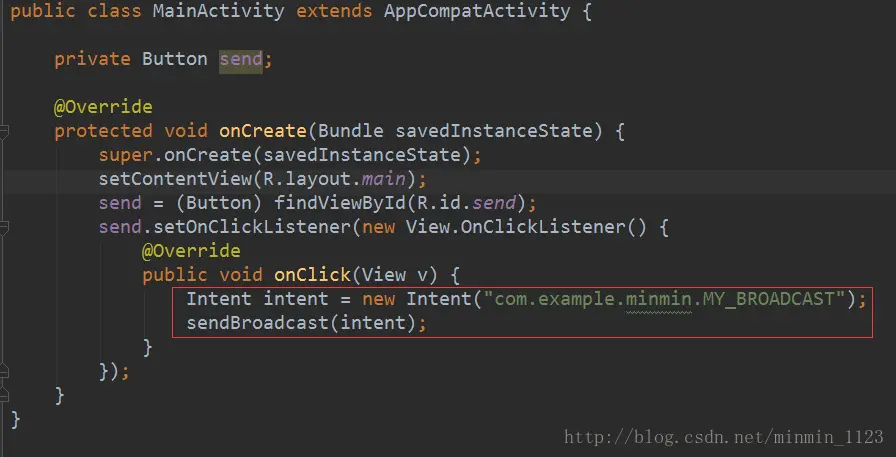Click the @Override annotation above protected void onCreate
Screen dimensions: 896x457
[103, 107]
